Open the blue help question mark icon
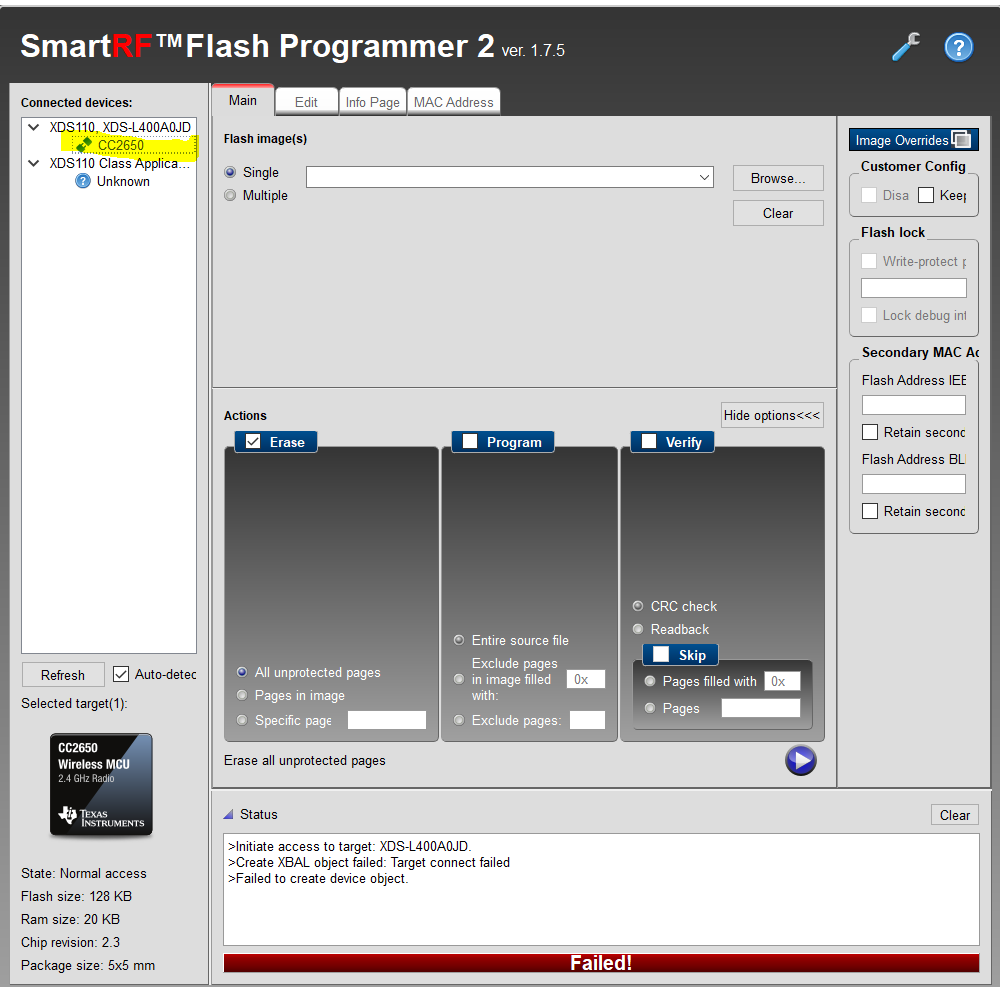 click(x=959, y=47)
